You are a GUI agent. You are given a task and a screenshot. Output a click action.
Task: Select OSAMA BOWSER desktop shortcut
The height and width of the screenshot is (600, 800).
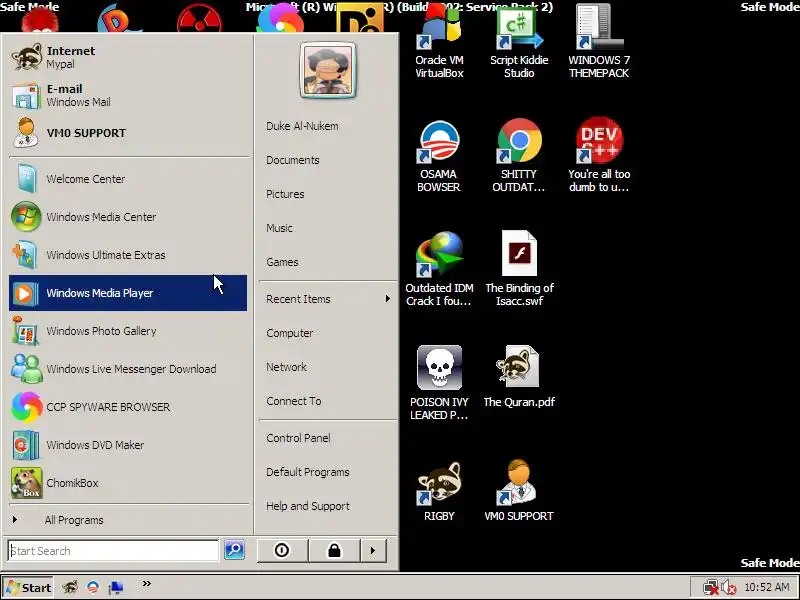point(439,155)
